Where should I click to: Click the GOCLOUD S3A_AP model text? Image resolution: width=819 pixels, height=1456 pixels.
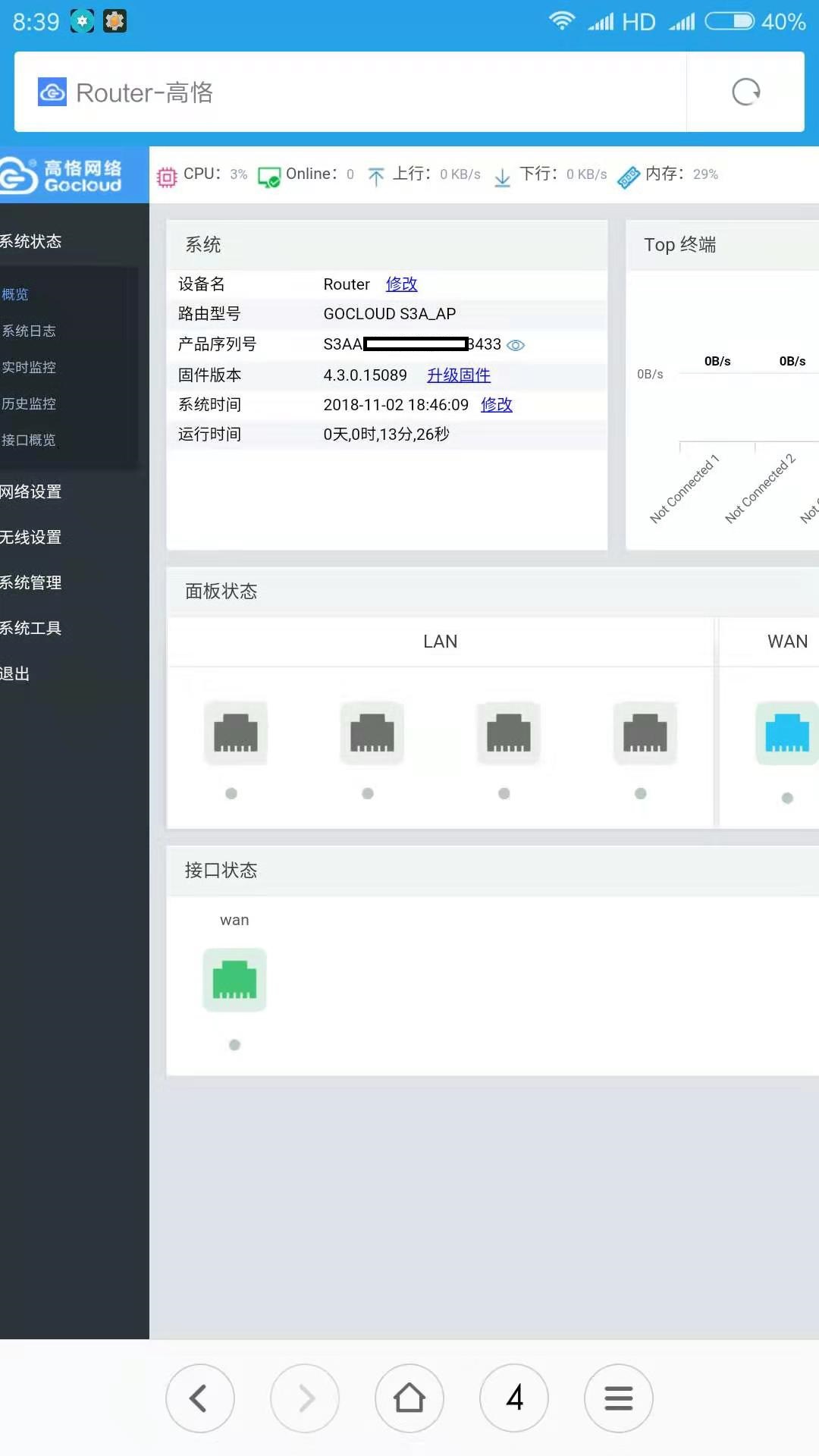pyautogui.click(x=389, y=314)
